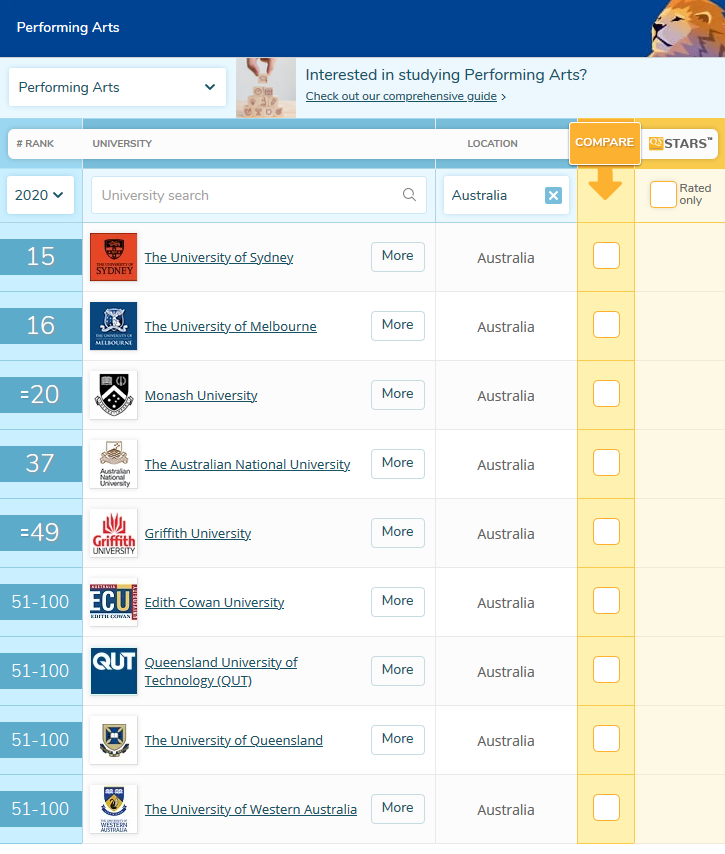Open the Edith Cowan University link
Screen dimensions: 725x854
pyautogui.click(x=214, y=602)
